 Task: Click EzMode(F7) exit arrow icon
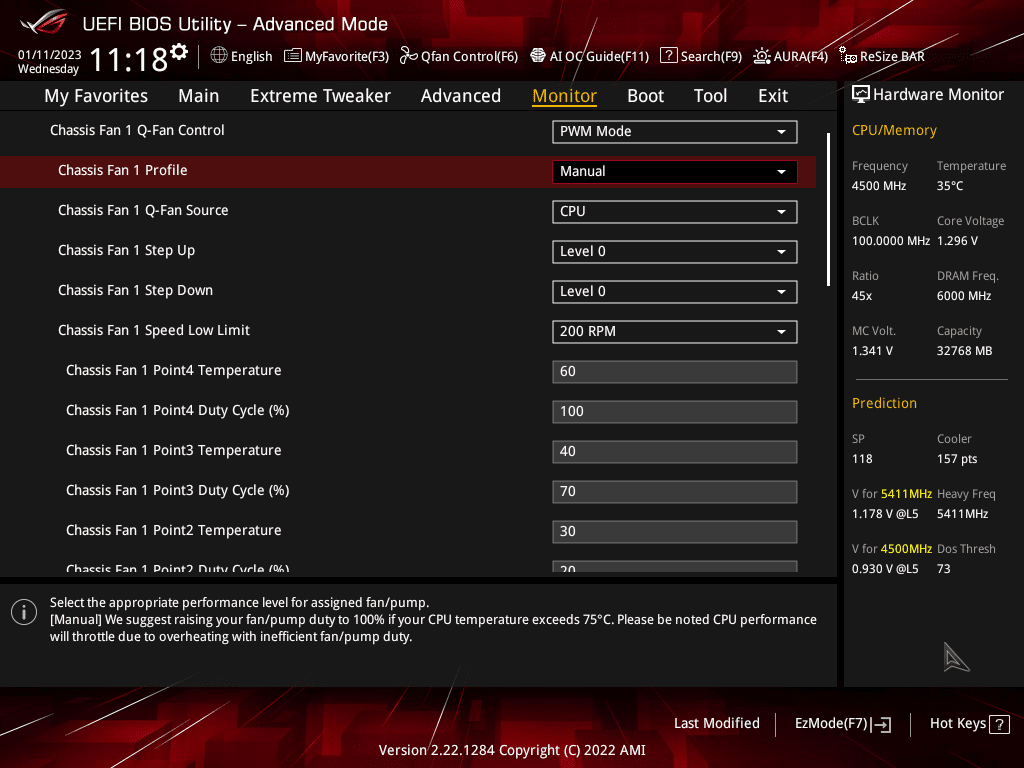click(x=881, y=724)
